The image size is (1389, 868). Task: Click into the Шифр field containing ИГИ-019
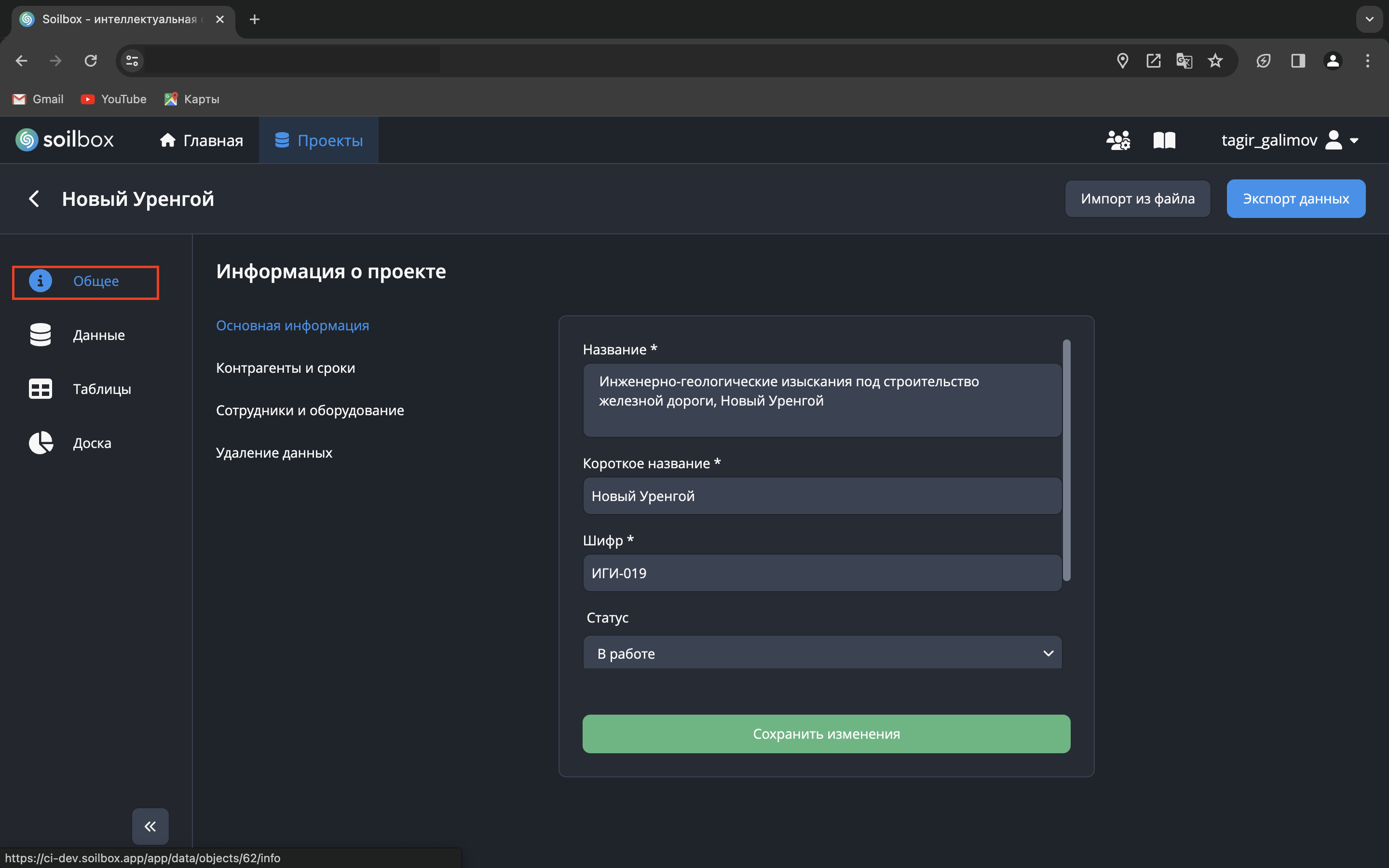[822, 573]
